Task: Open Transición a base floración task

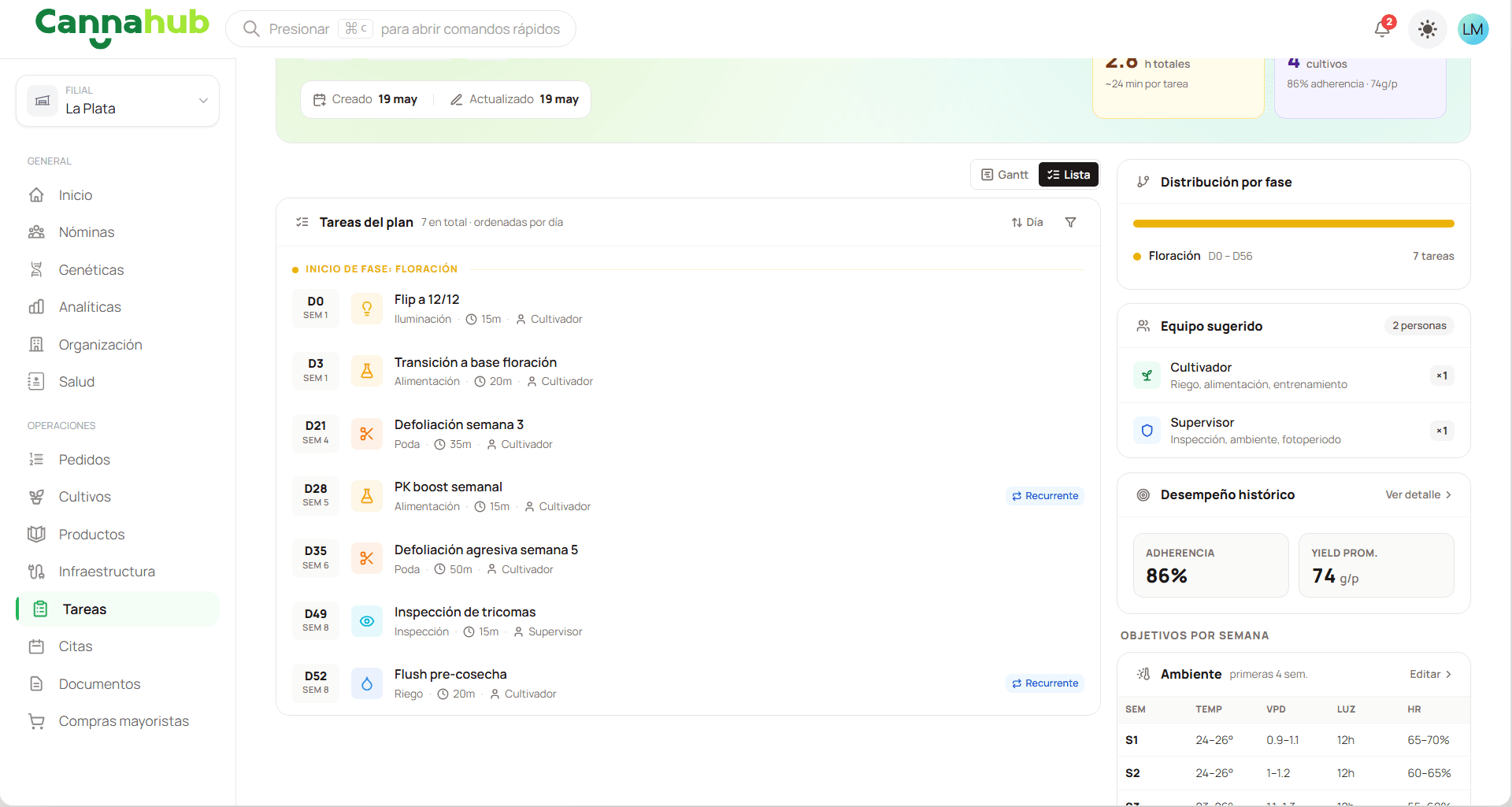Action: click(687, 372)
